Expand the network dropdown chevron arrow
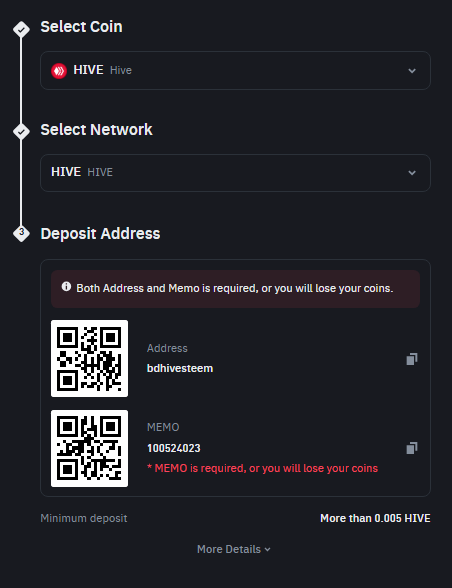Screen dimensions: 452x588 [412, 173]
